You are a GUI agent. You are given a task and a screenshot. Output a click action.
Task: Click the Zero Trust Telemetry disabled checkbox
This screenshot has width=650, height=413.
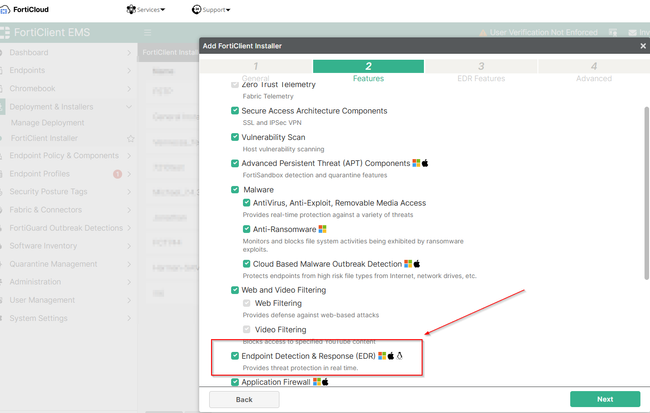(235, 85)
